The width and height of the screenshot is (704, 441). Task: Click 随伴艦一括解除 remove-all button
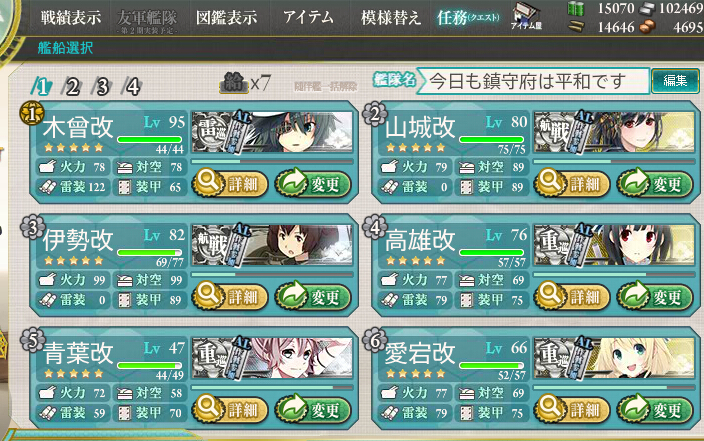click(x=326, y=86)
